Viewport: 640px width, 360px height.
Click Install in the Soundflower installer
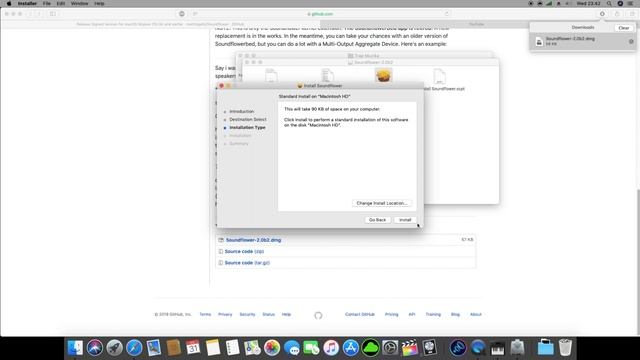pyautogui.click(x=405, y=220)
